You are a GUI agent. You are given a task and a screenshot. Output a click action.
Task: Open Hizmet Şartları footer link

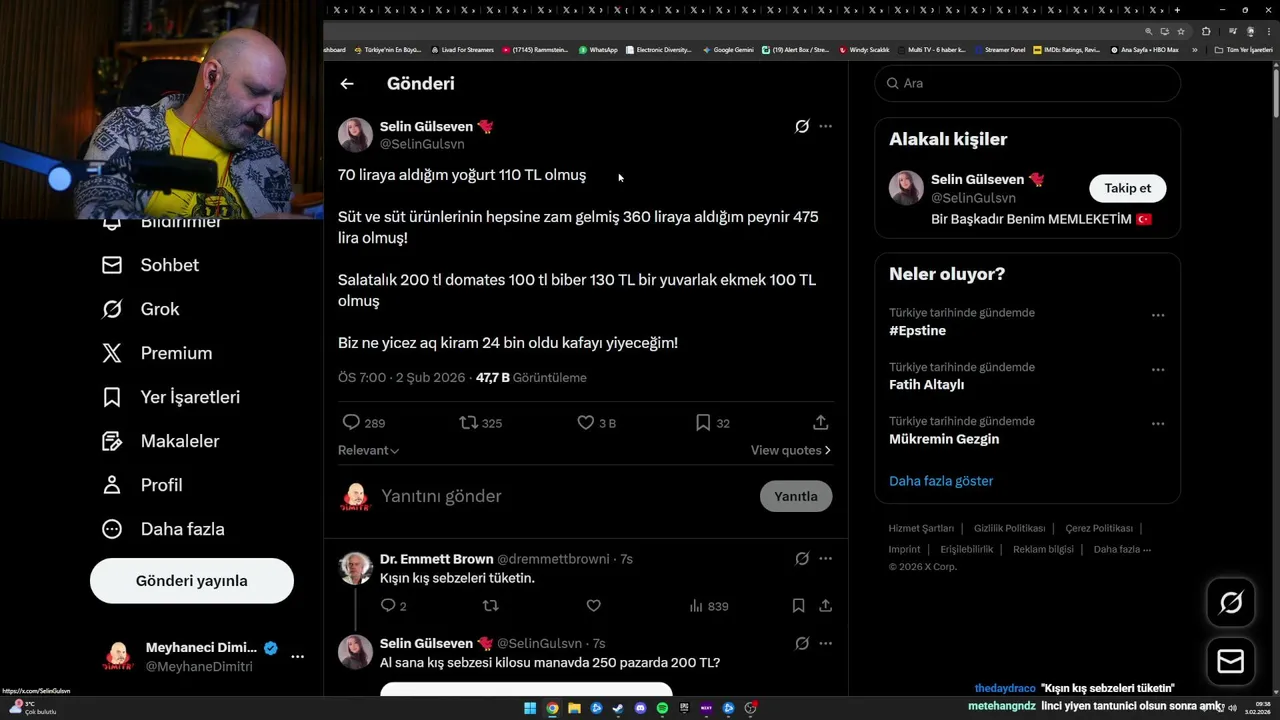click(921, 528)
